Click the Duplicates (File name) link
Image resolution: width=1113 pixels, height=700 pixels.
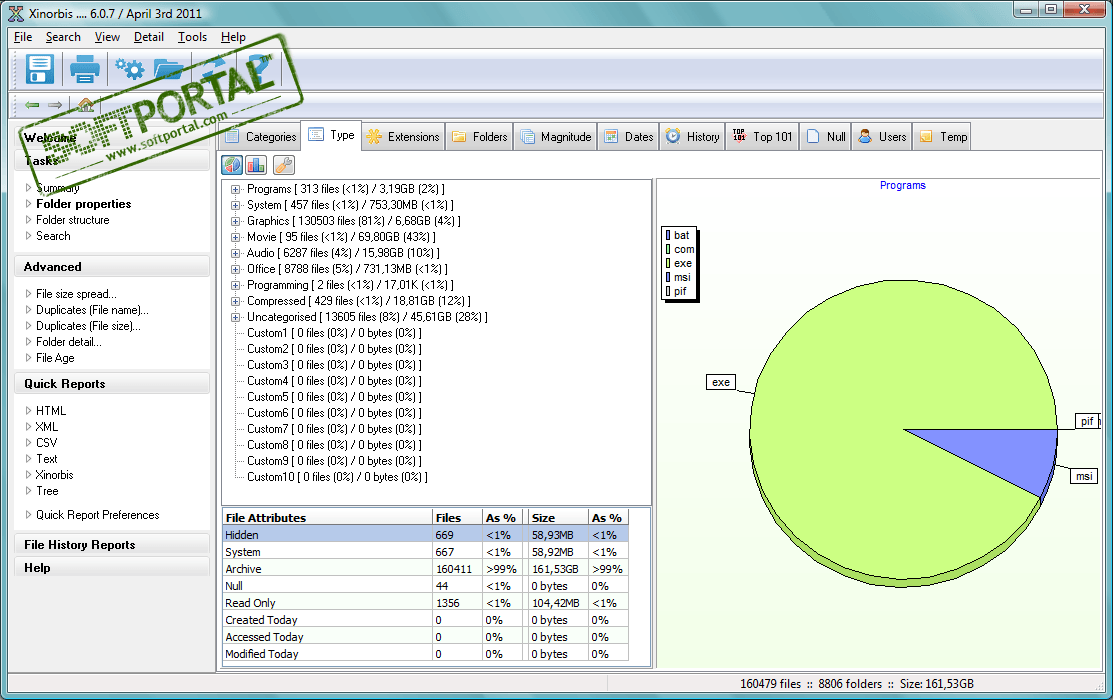click(x=92, y=310)
